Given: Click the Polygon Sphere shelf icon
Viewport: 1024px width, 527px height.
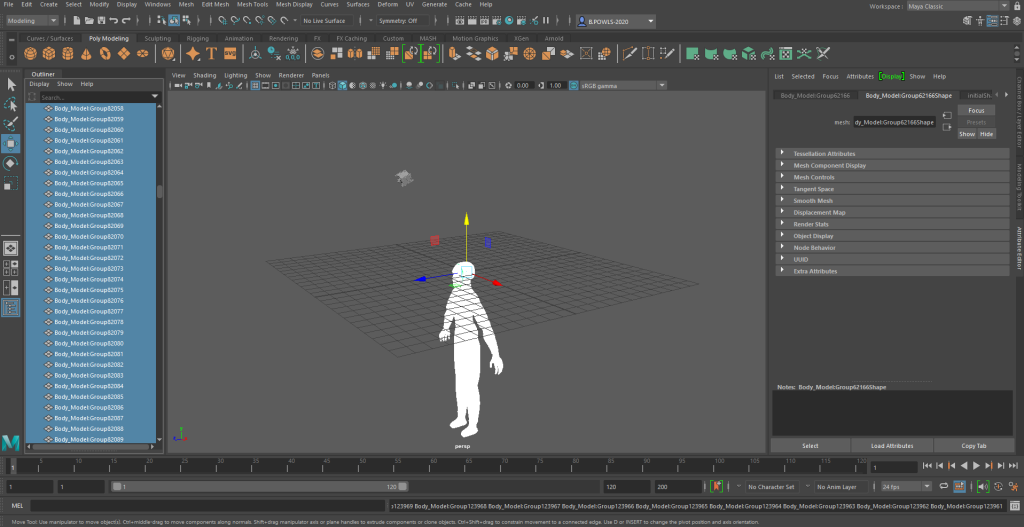Looking at the screenshot, I should tap(31, 53).
